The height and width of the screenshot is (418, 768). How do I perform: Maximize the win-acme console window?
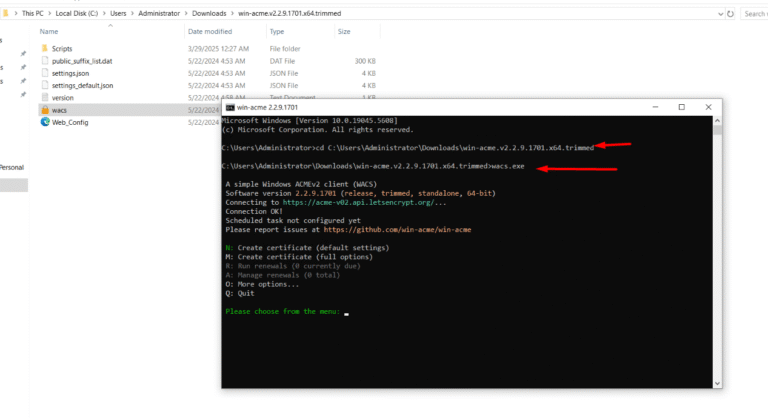(681, 107)
